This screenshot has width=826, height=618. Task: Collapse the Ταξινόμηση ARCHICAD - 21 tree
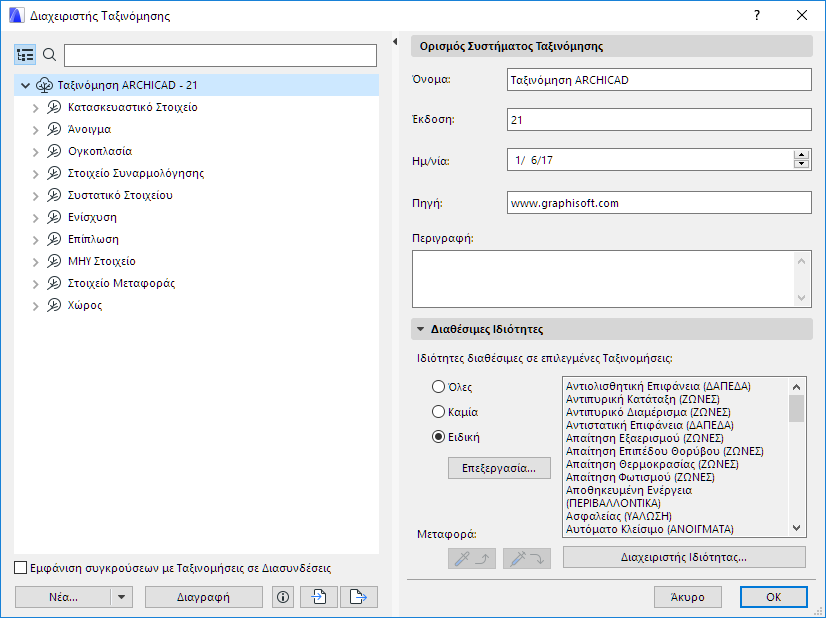click(x=25, y=85)
